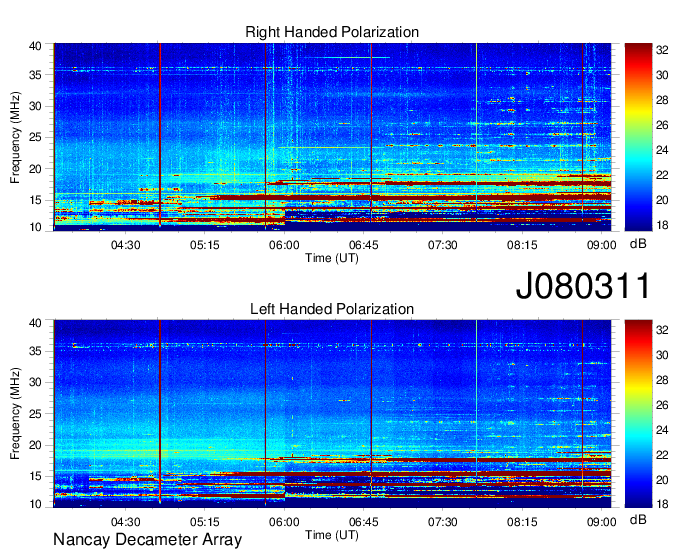Click 09:00 tick on Left Handed time axis

602,522
